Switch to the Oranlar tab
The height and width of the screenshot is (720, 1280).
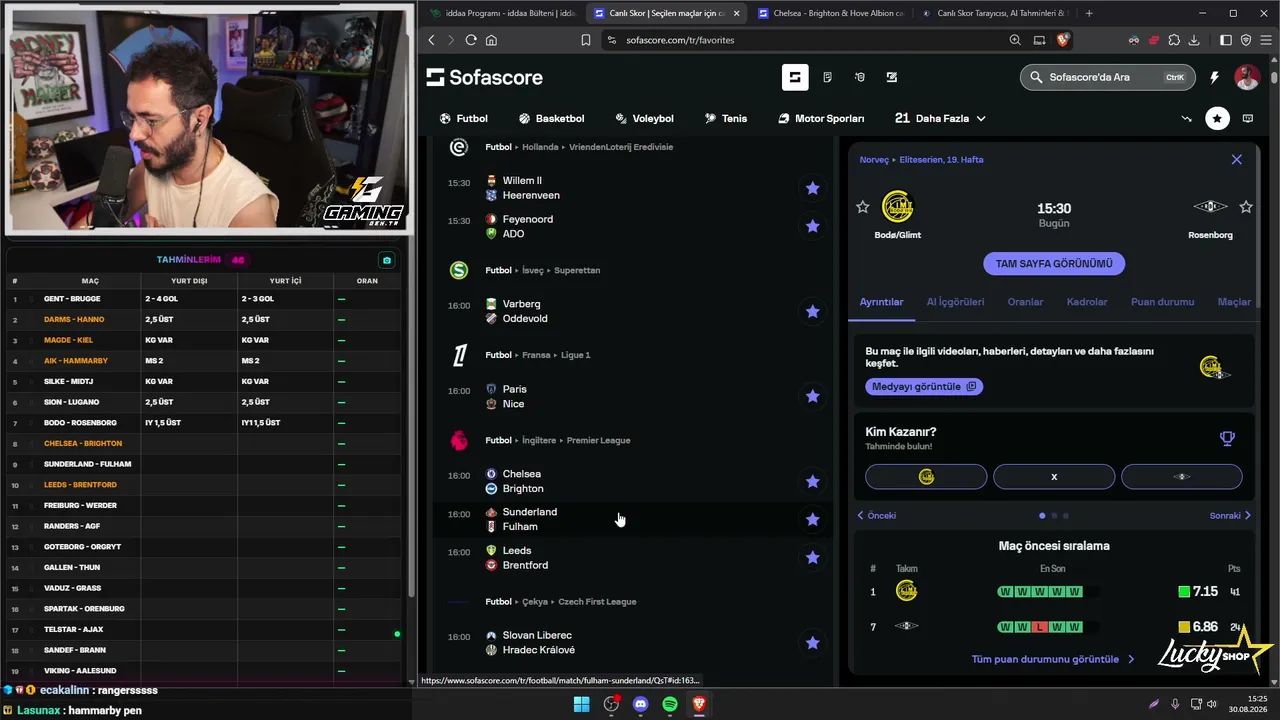pos(1025,302)
